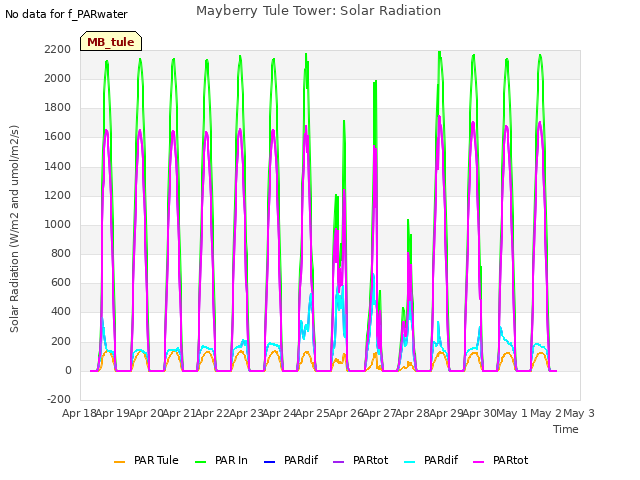
Task: Click the 'Apr 27' date tick label
Action: point(379,413)
